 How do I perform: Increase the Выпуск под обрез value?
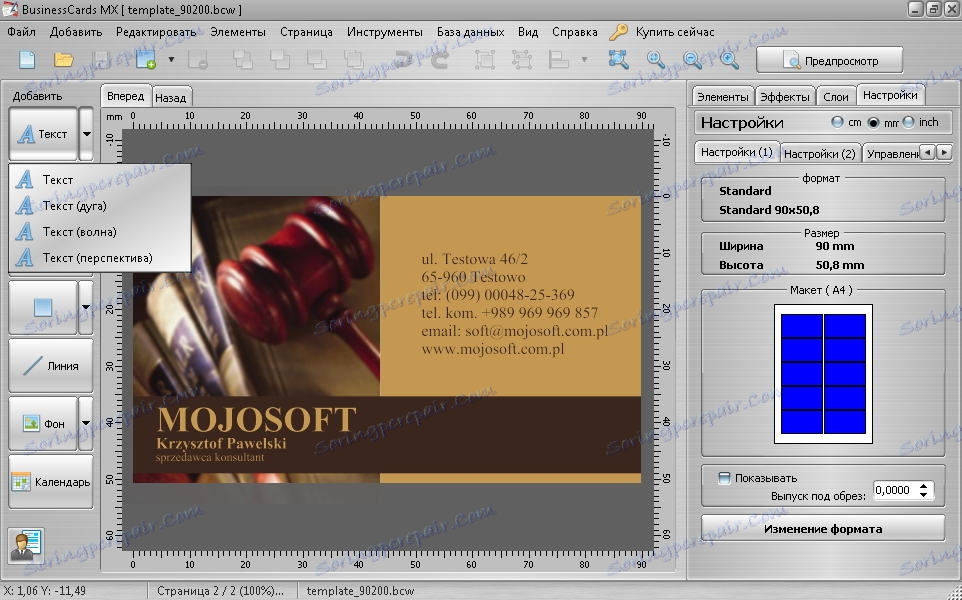(x=925, y=486)
